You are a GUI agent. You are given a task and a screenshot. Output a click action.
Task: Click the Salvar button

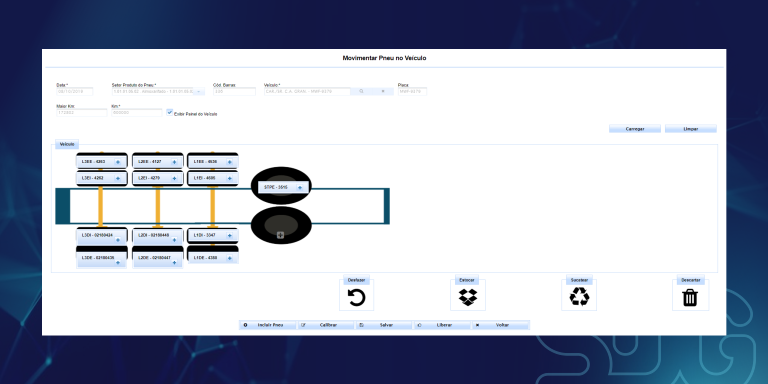pos(384,325)
